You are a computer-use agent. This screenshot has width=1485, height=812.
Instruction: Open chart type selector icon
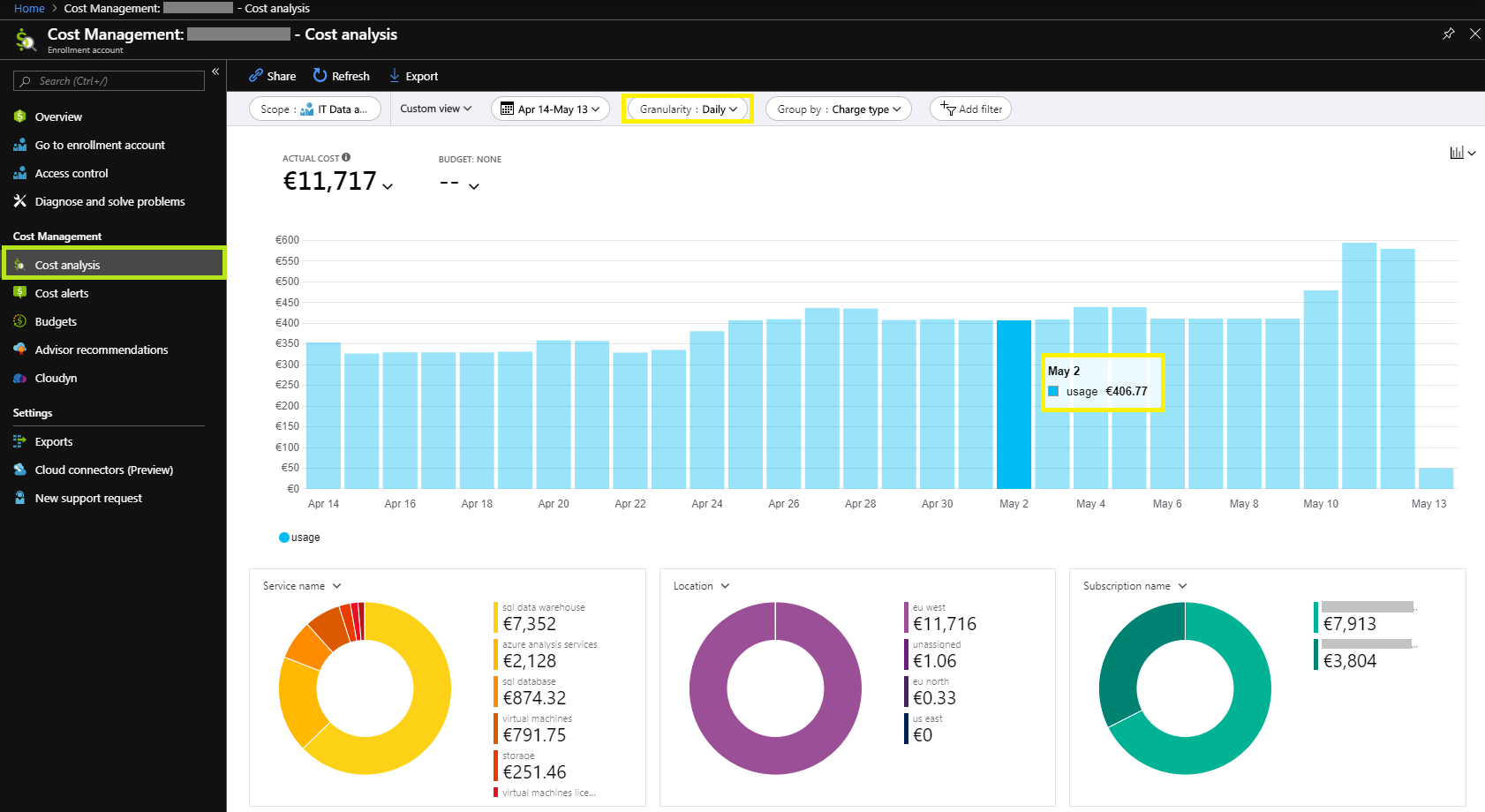1462,153
